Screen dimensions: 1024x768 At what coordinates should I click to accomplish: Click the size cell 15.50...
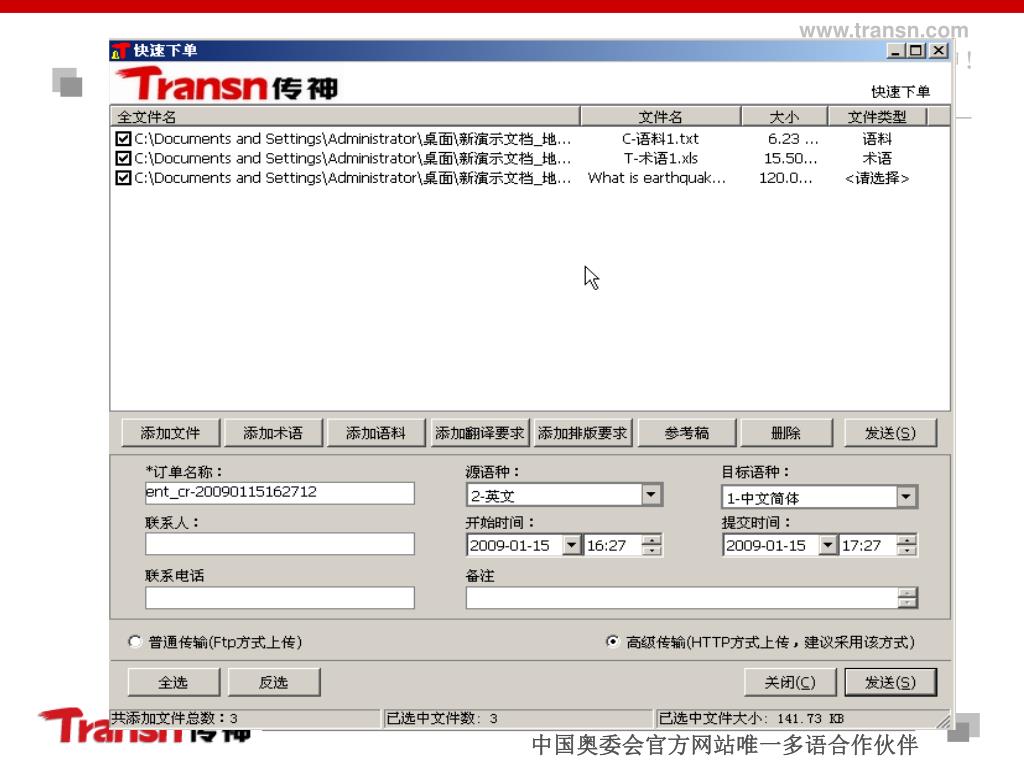pos(790,159)
